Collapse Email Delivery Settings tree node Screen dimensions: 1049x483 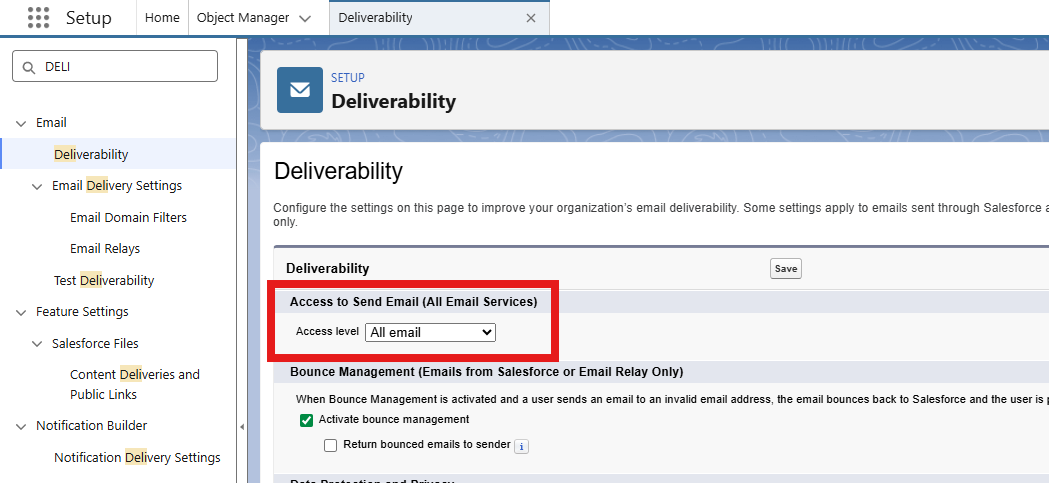click(x=37, y=186)
